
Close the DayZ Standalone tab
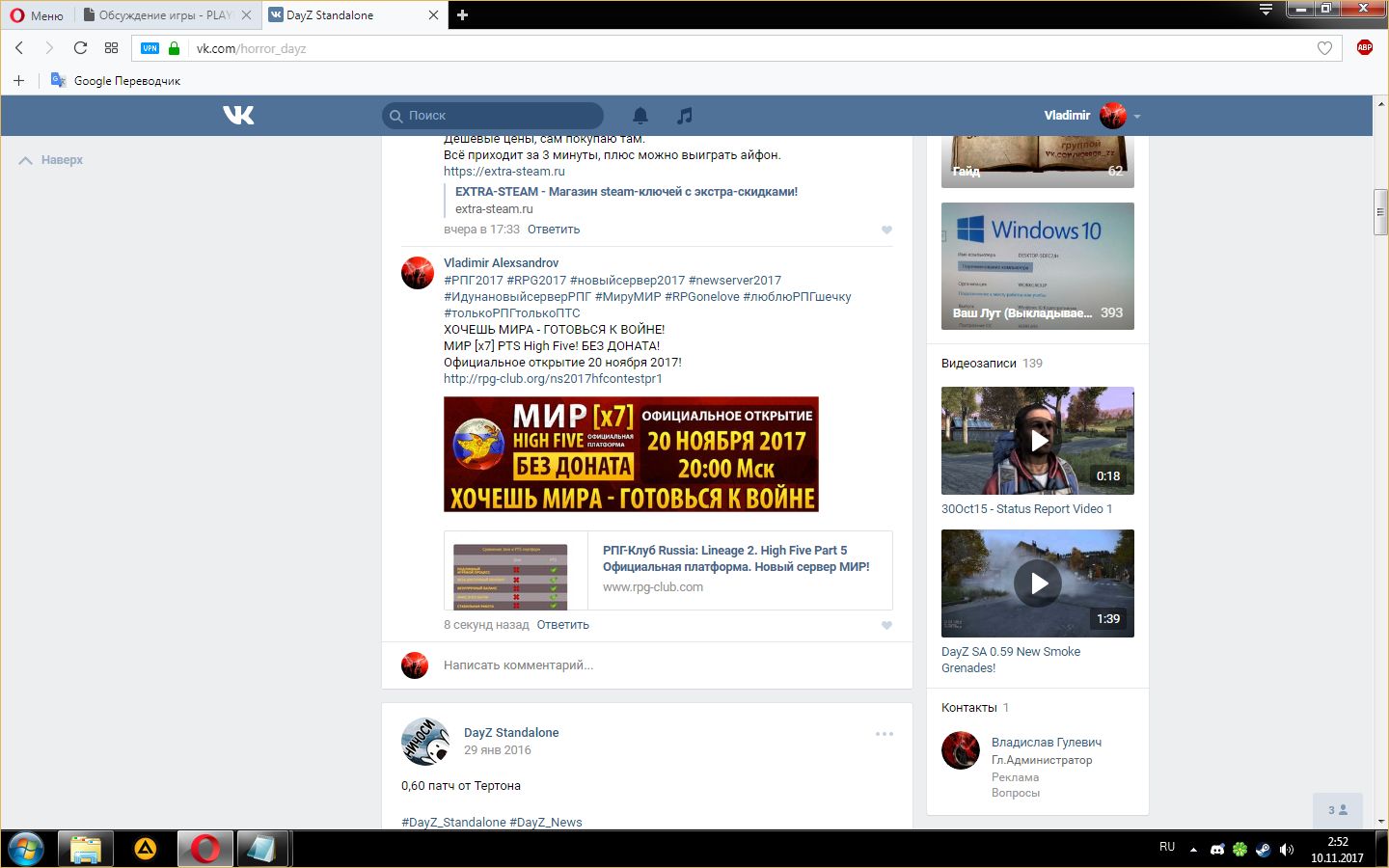(x=433, y=14)
